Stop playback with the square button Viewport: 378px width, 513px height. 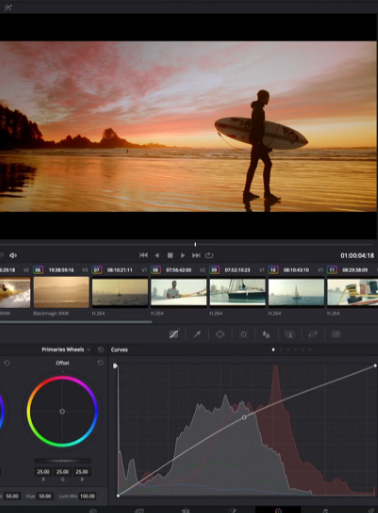pos(170,255)
